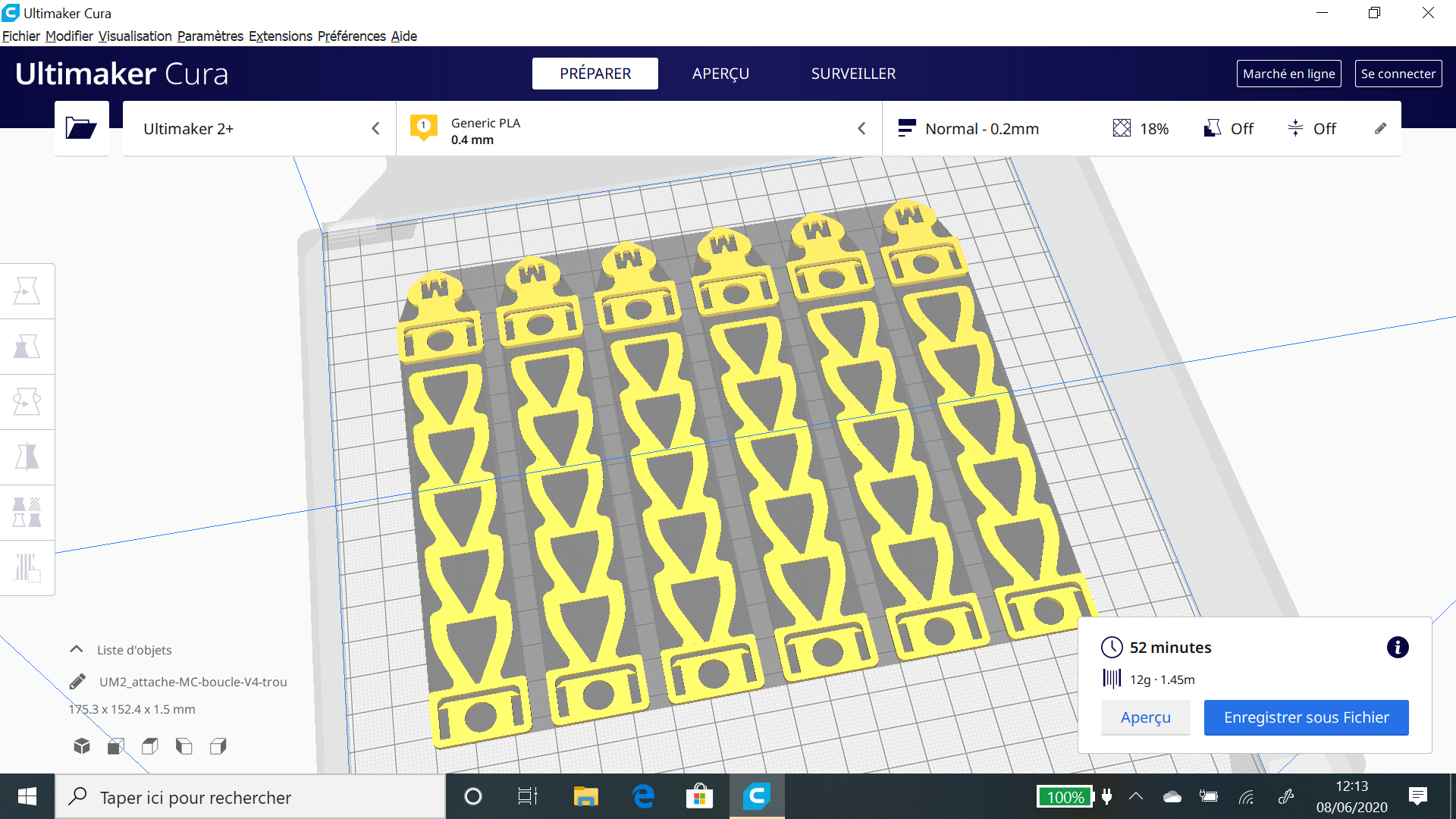The image size is (1456, 819).
Task: Select the Scale tool in left toolbar
Action: pyautogui.click(x=27, y=347)
